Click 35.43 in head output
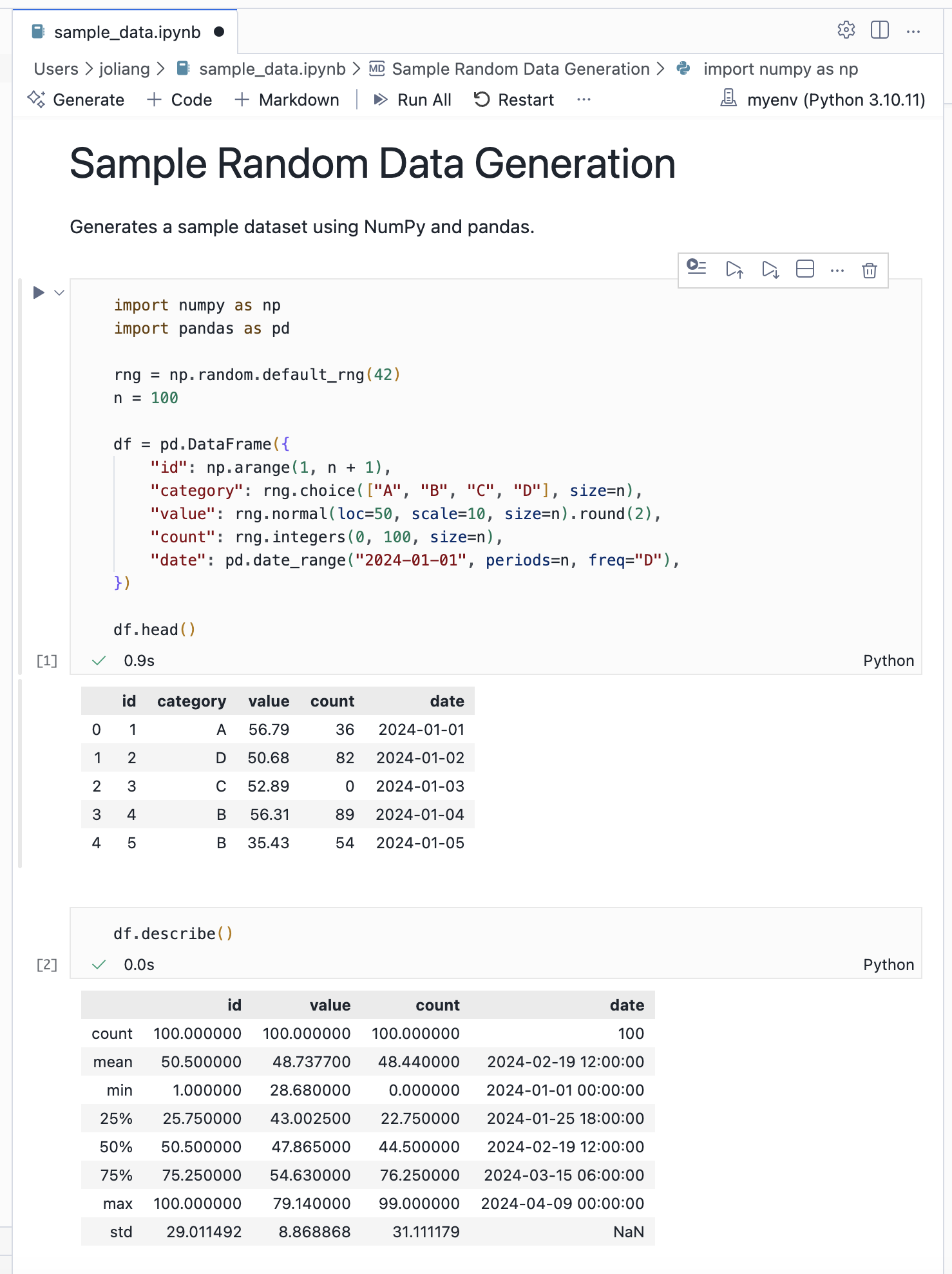 (269, 843)
